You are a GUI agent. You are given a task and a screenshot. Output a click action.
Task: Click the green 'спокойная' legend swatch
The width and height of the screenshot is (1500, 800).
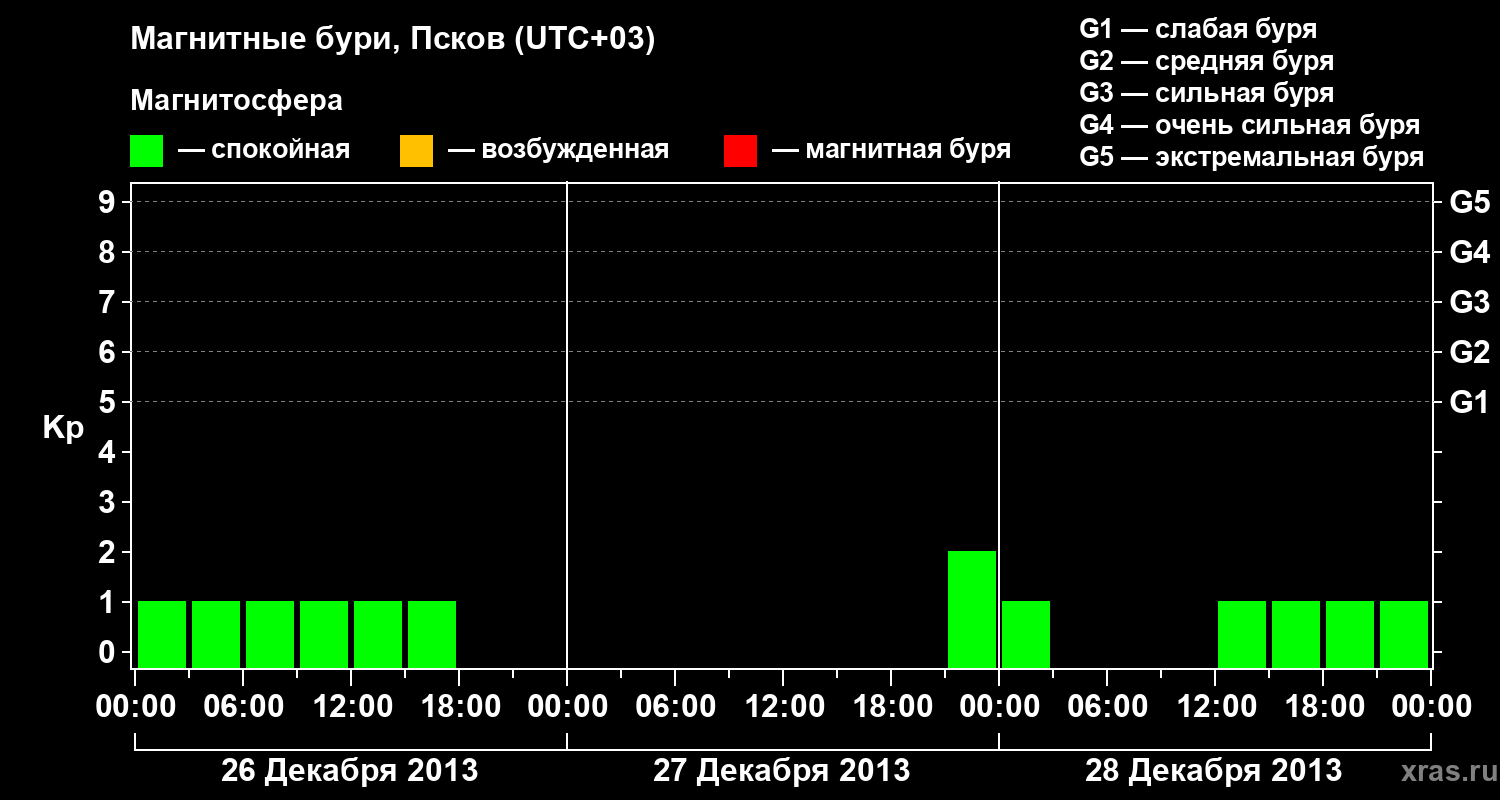pos(146,151)
